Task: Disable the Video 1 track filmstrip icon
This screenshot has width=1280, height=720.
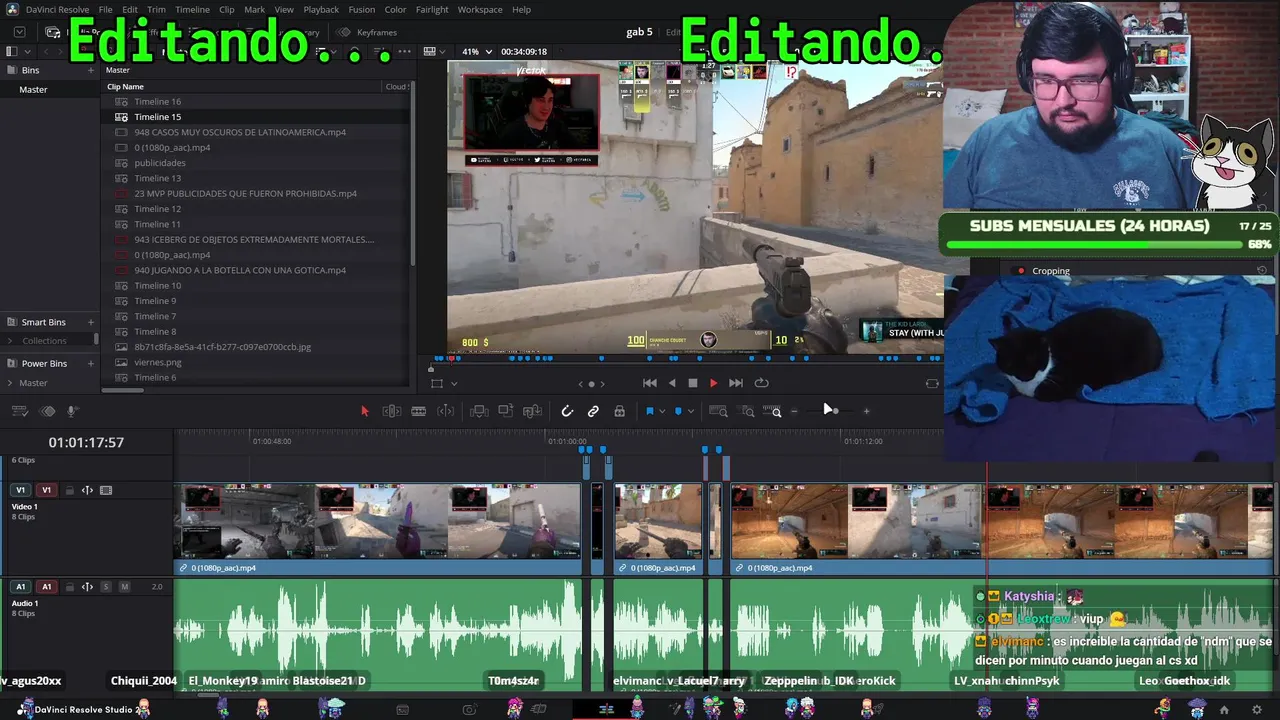Action: click(106, 490)
